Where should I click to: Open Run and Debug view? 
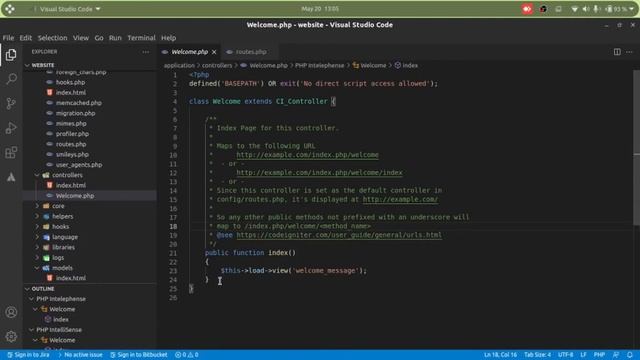point(11,128)
